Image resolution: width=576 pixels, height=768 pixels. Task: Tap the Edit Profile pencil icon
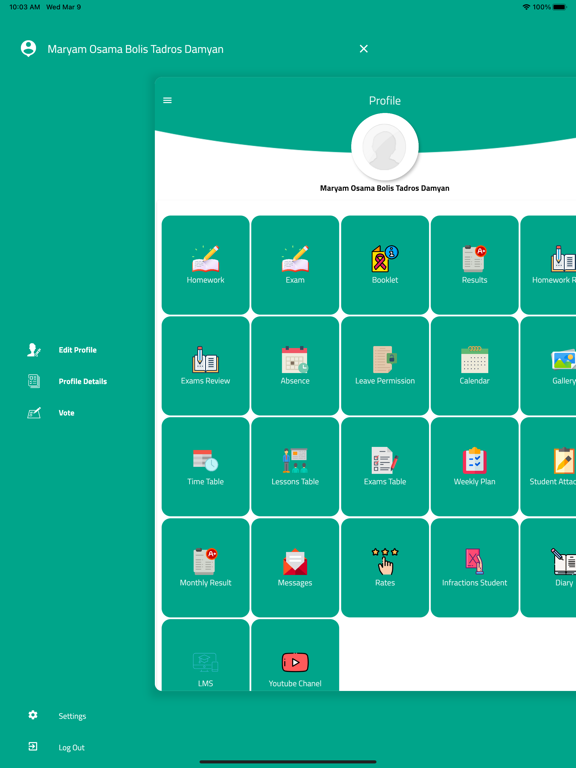tap(34, 350)
